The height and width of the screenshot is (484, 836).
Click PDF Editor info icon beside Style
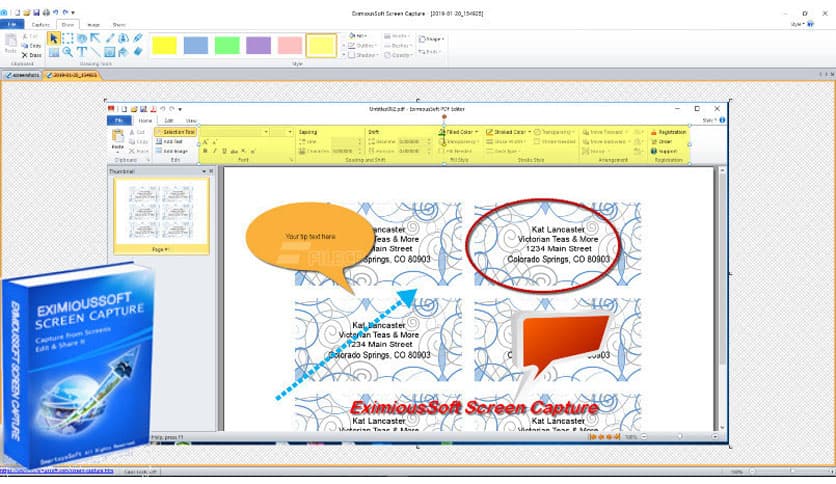(x=722, y=120)
